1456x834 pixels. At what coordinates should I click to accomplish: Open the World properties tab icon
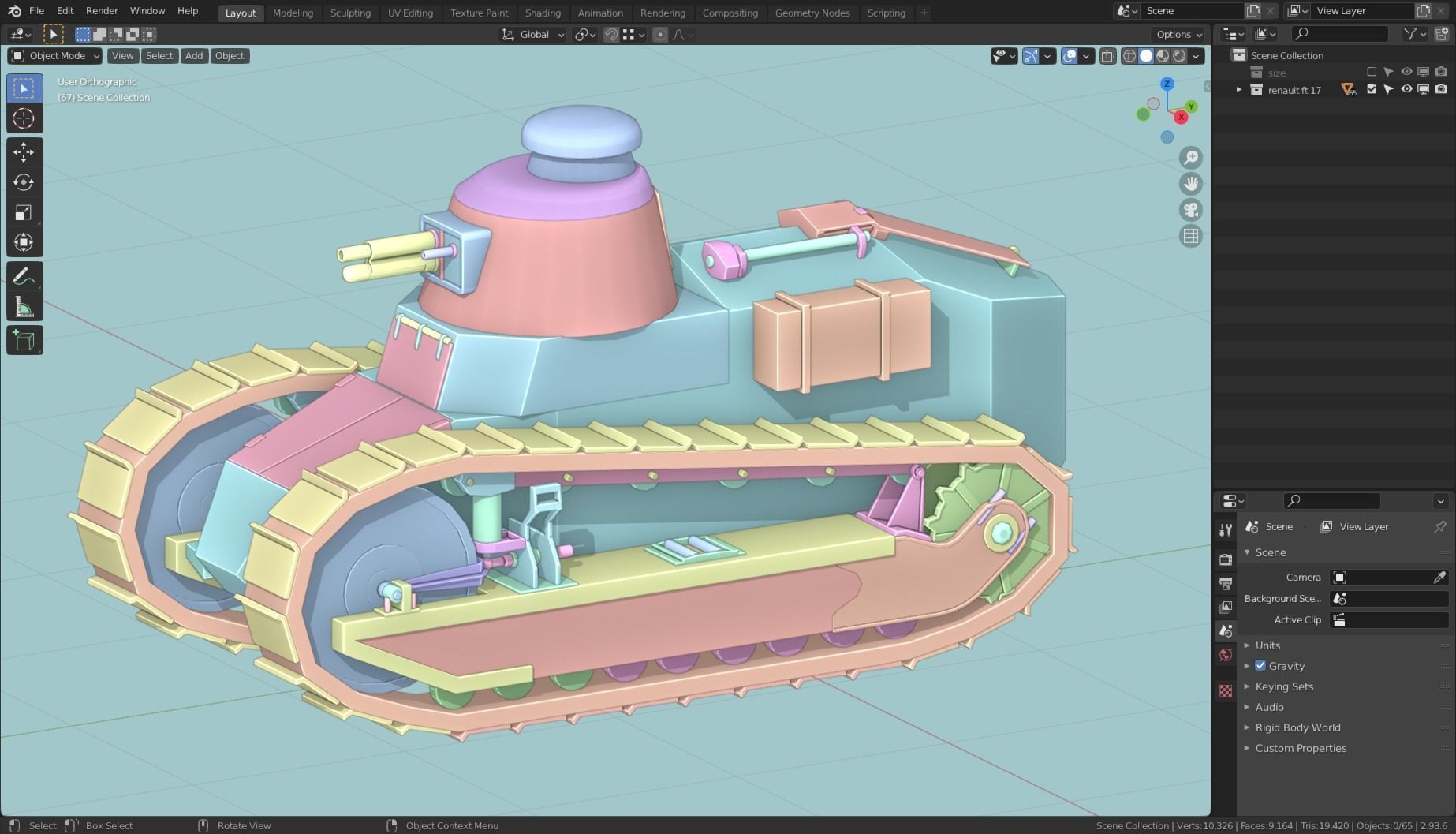(1226, 655)
